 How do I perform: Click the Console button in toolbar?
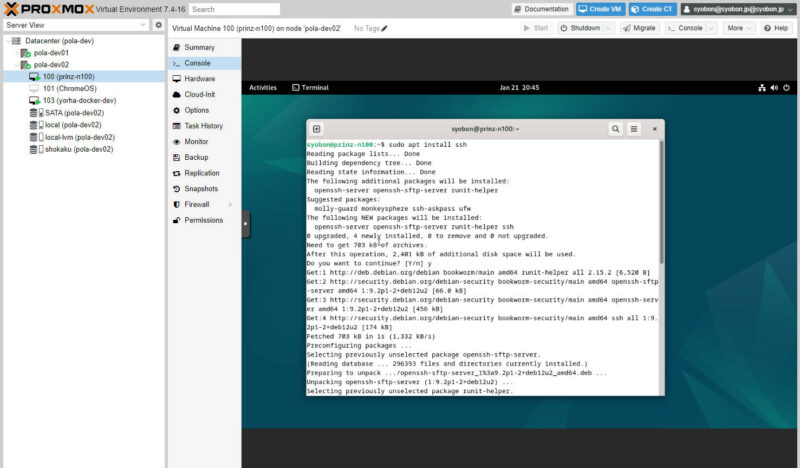(685, 28)
